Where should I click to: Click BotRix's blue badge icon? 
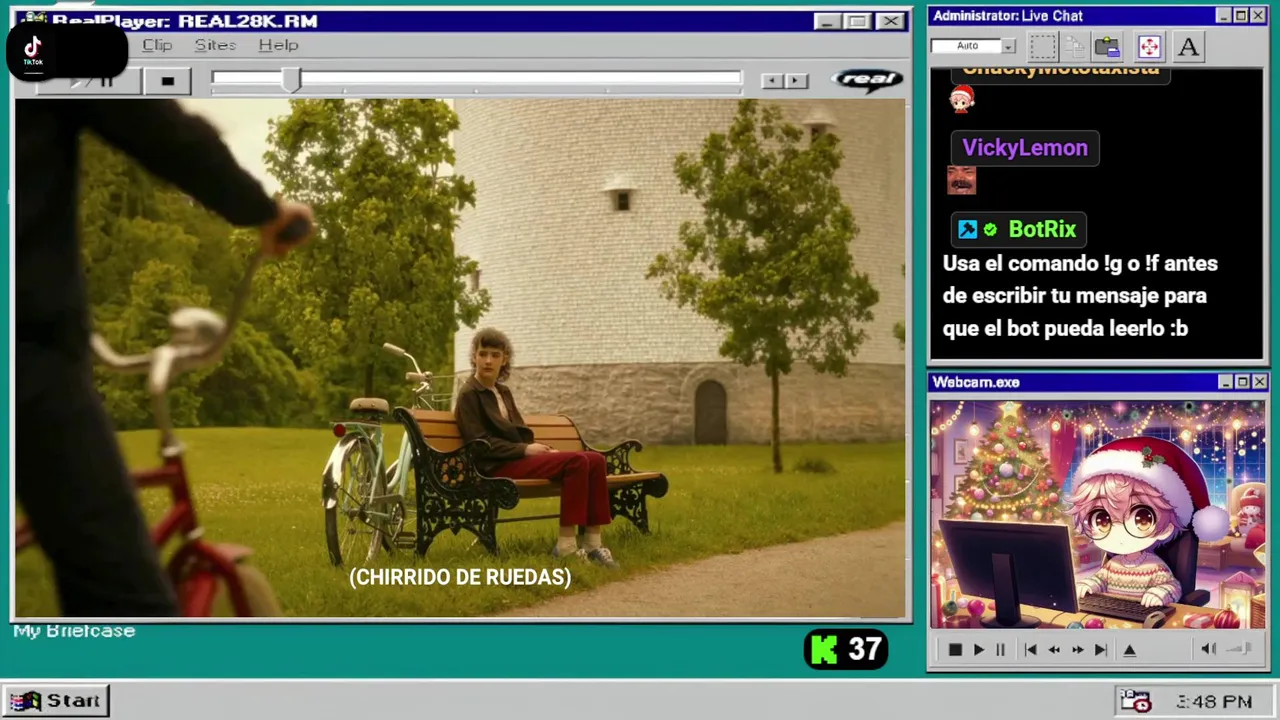pyautogui.click(x=967, y=230)
